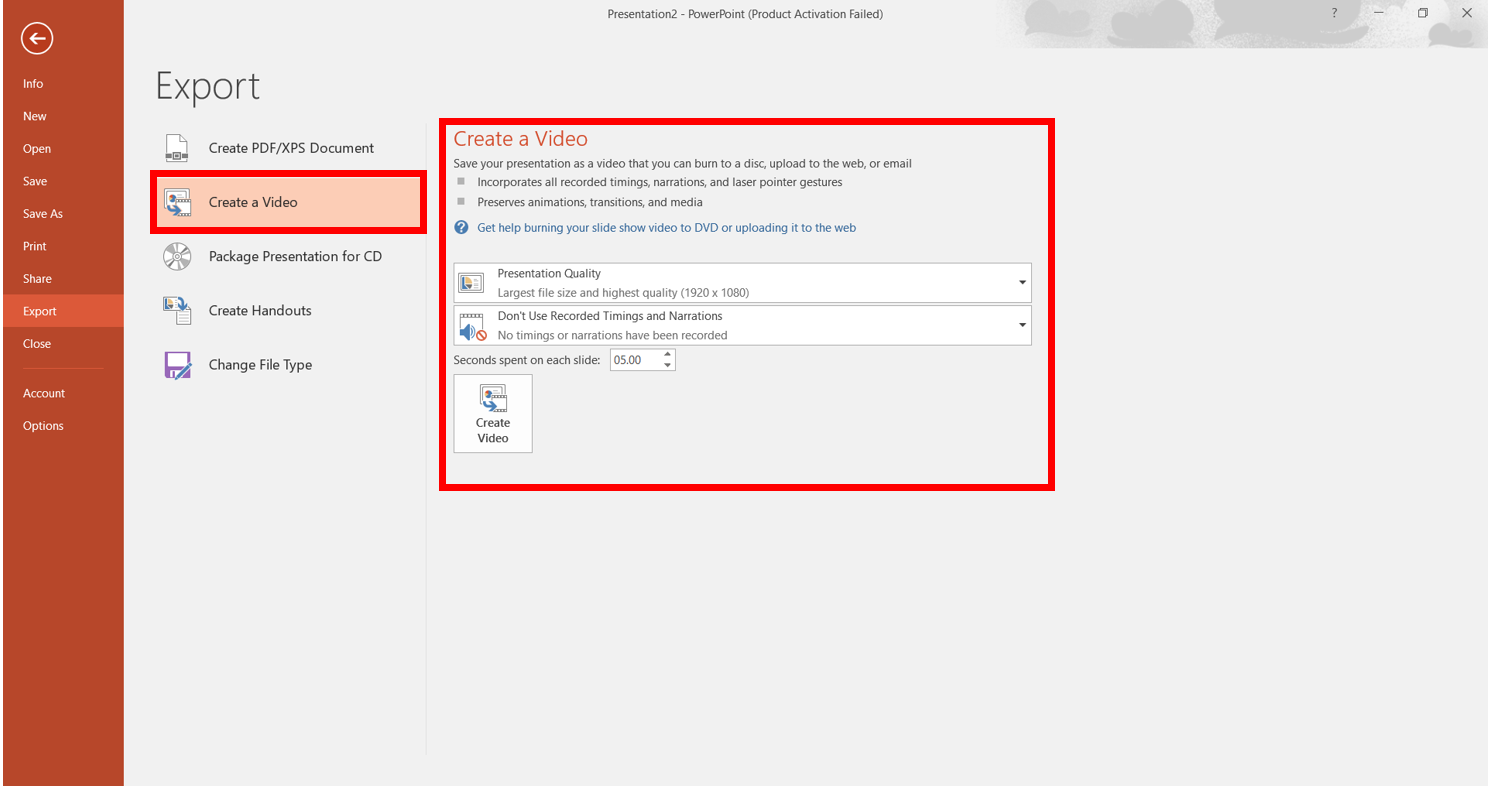Click the Create Handouts icon
Viewport: 1490px width, 786px height.
[x=177, y=311]
